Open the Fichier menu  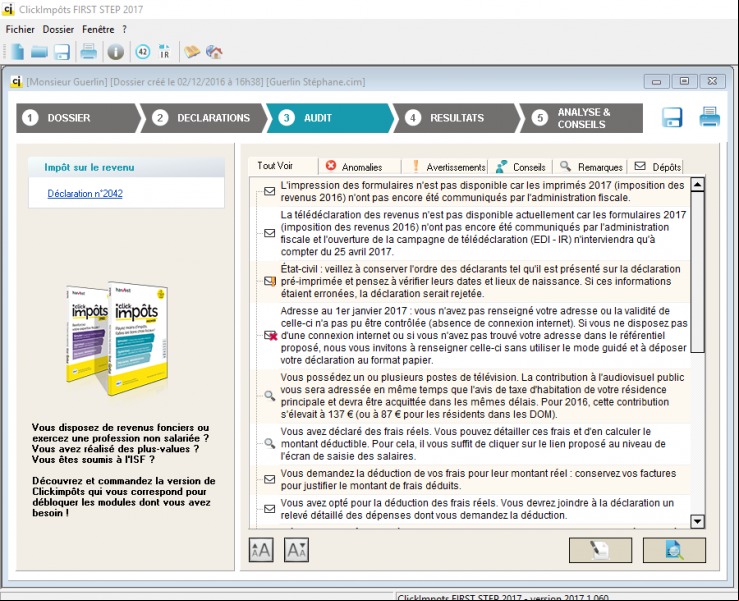[x=20, y=29]
